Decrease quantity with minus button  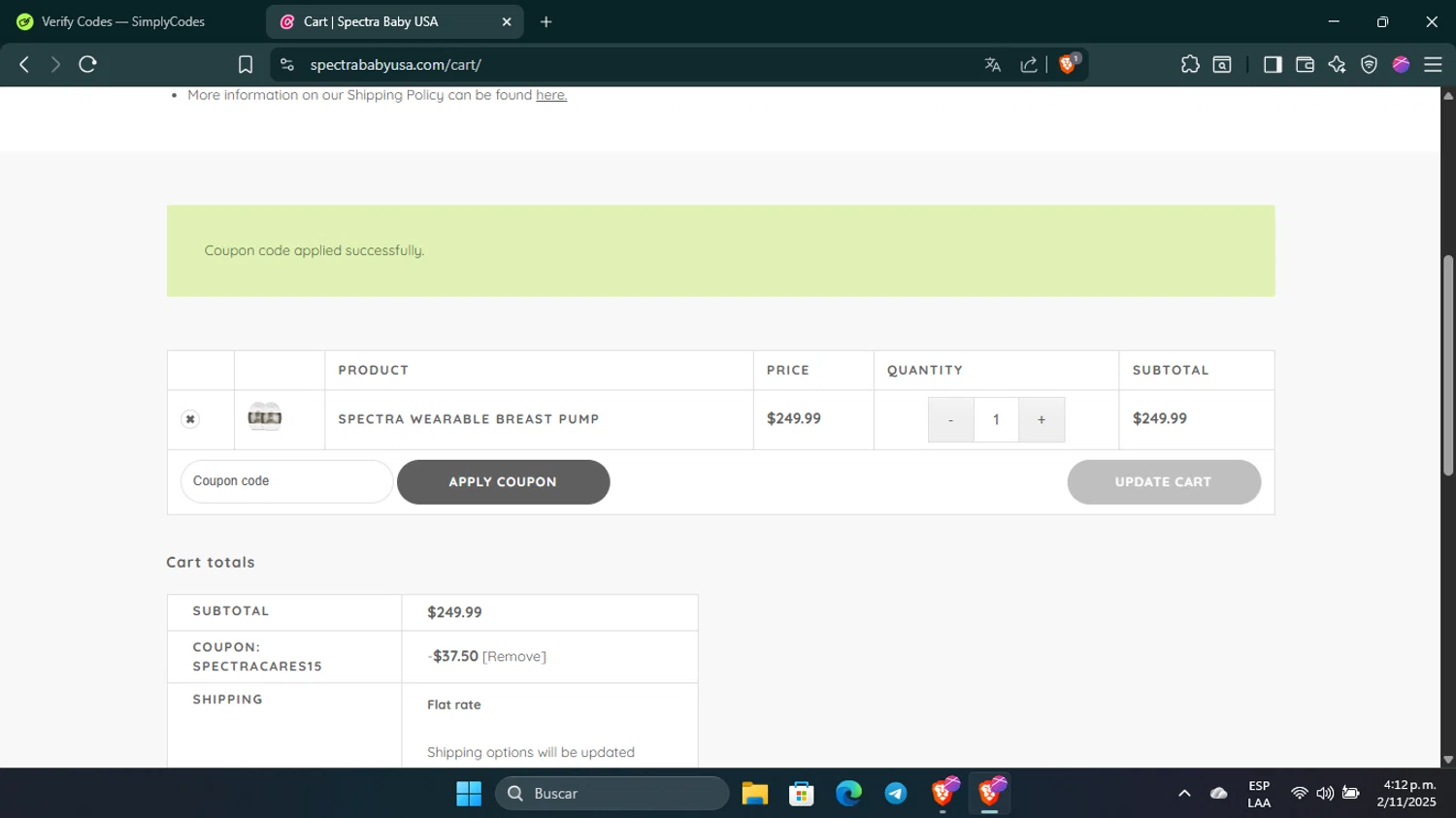(x=950, y=419)
